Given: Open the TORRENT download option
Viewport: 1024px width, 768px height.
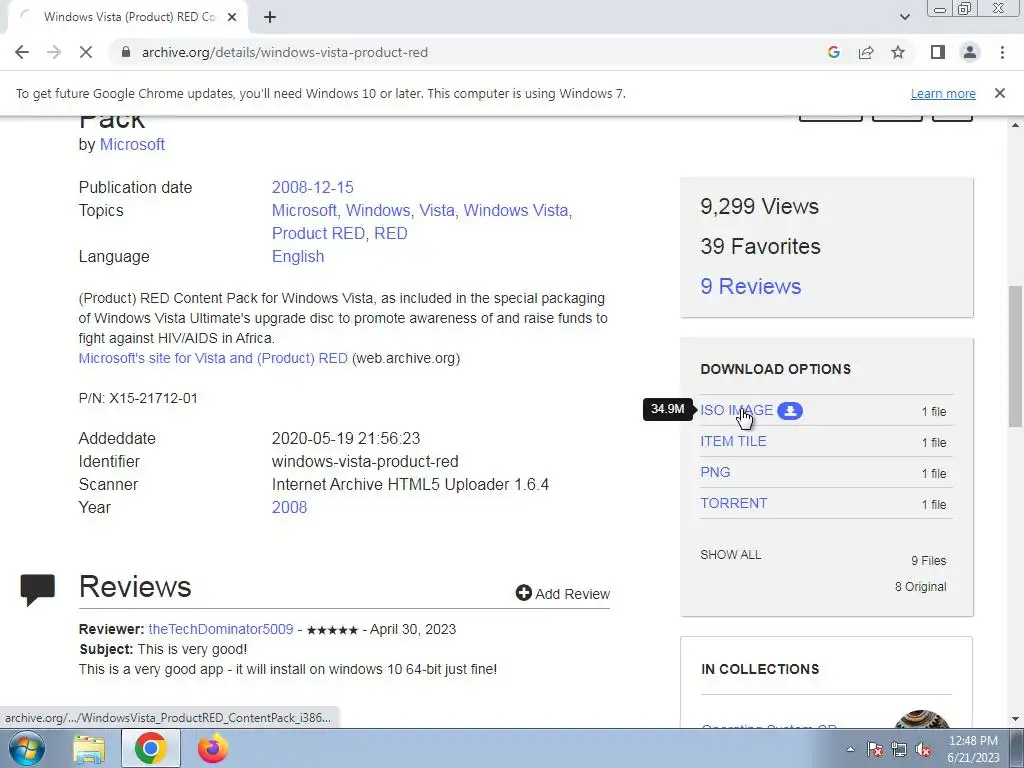Looking at the screenshot, I should point(733,504).
